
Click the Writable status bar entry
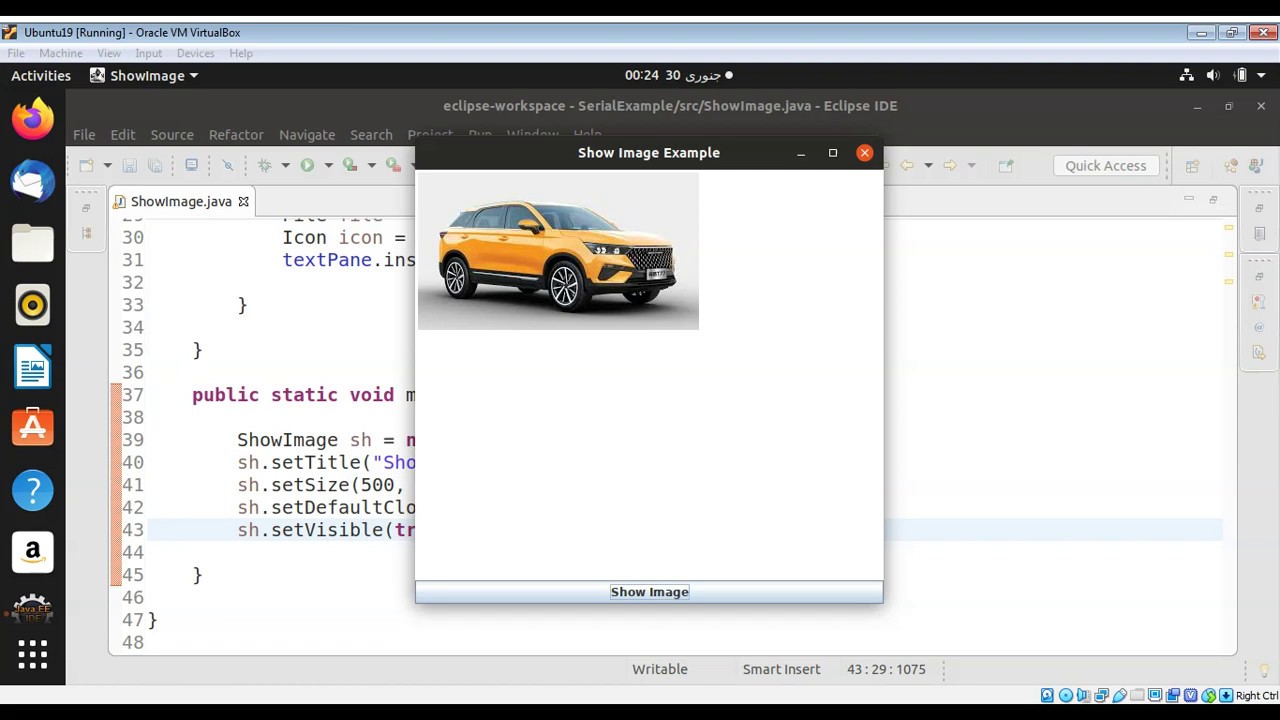(659, 669)
